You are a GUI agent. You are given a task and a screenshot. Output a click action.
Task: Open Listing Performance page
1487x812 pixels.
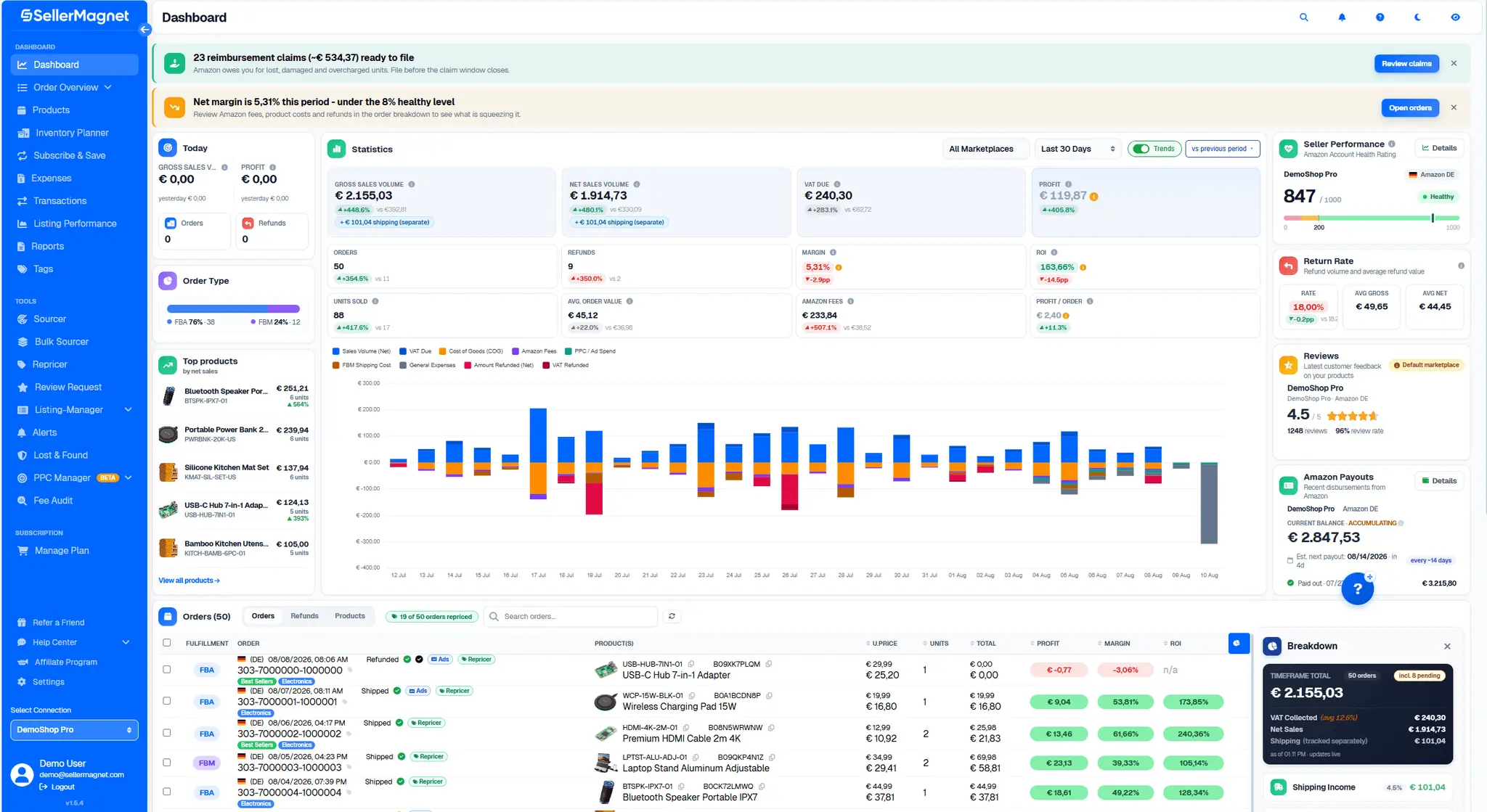[74, 223]
